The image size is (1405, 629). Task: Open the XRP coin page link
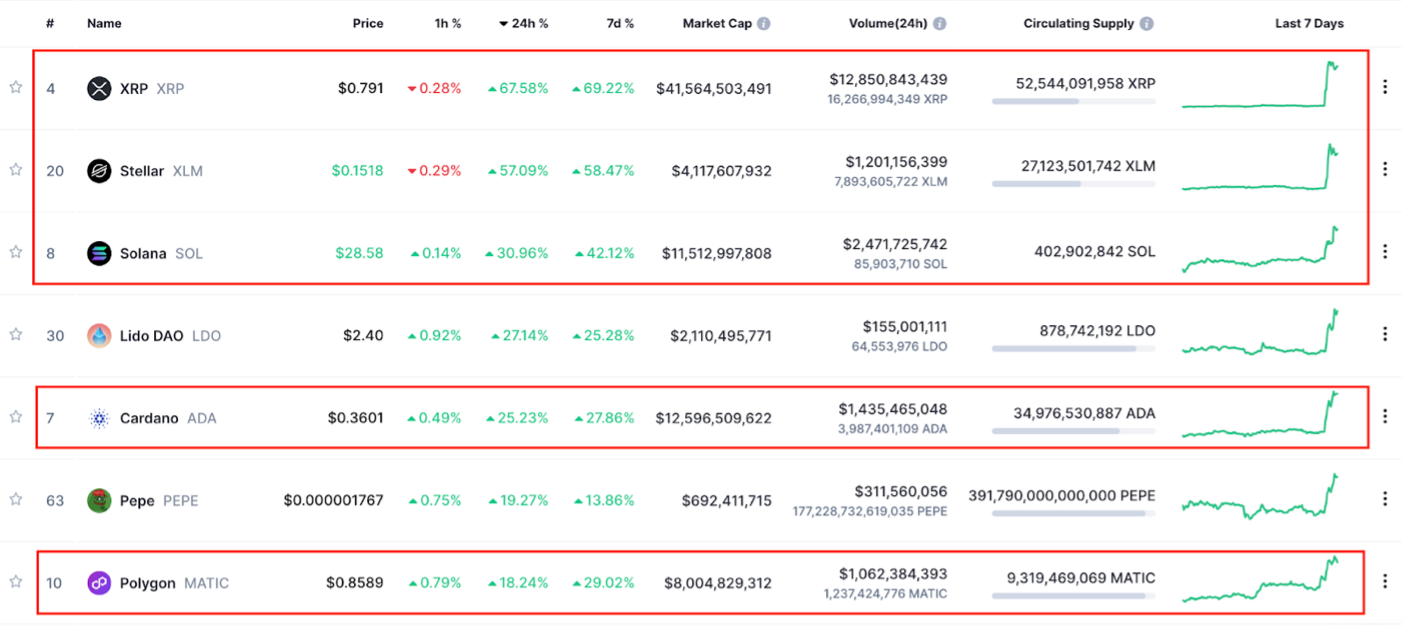[152, 89]
